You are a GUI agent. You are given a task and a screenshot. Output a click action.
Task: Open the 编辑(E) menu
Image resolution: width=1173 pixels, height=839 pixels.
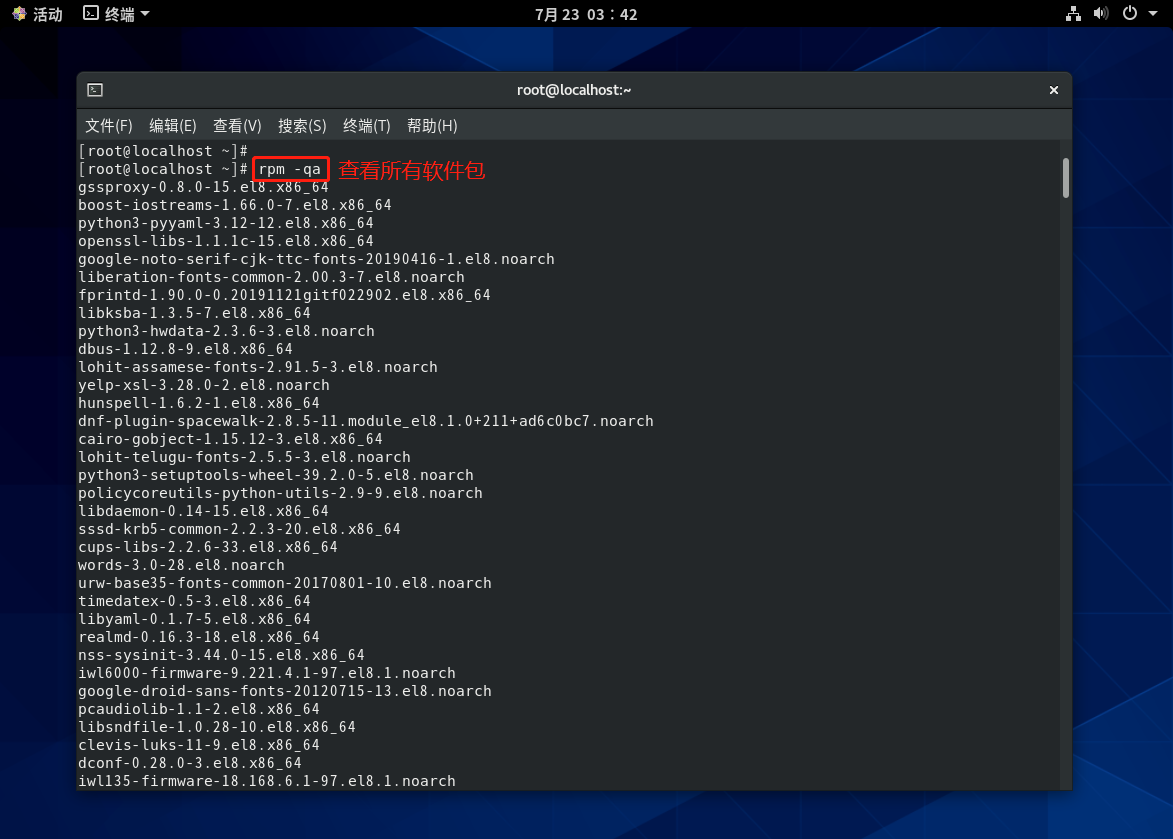click(172, 125)
